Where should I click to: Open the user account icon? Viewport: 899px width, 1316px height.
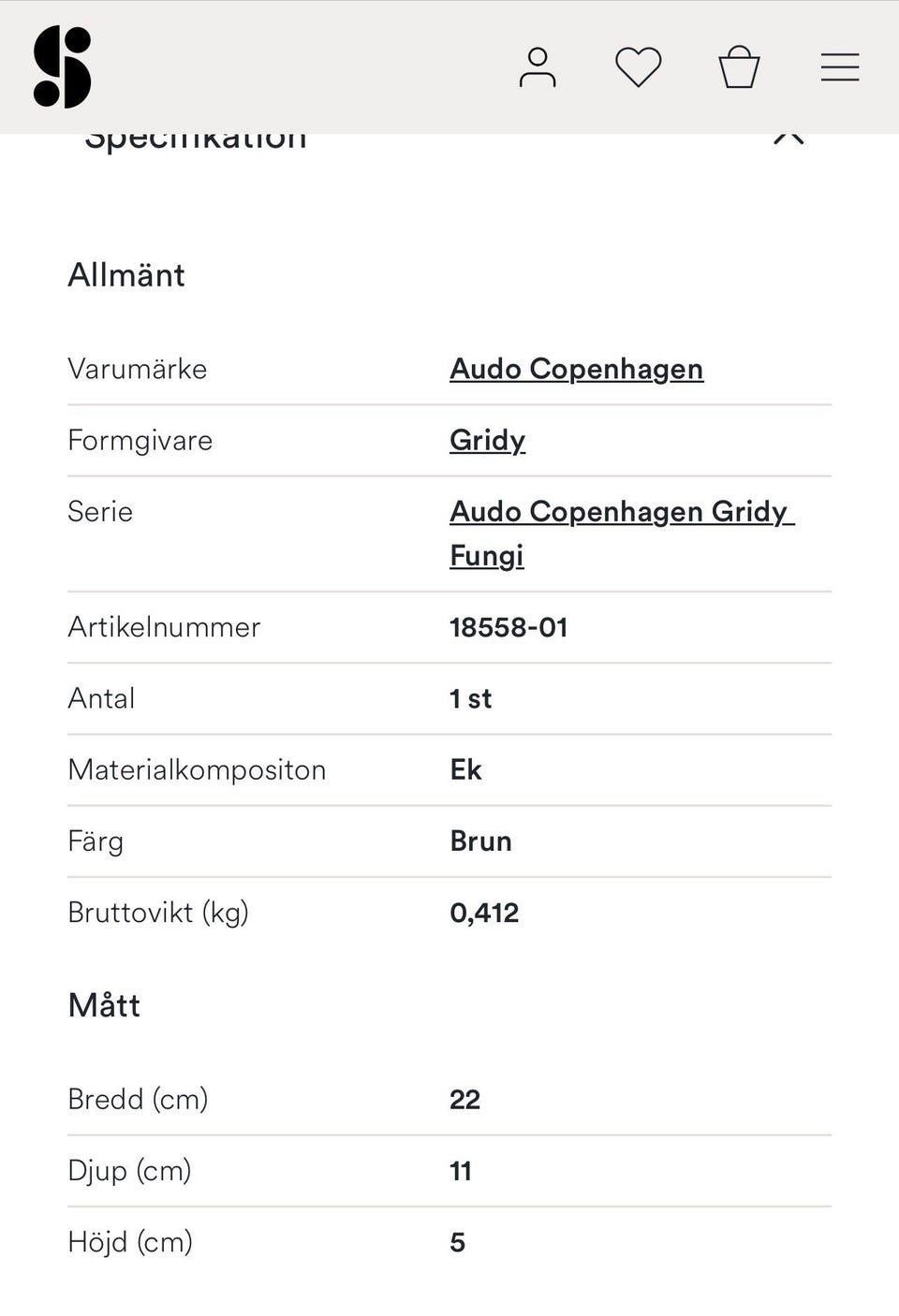pos(538,67)
